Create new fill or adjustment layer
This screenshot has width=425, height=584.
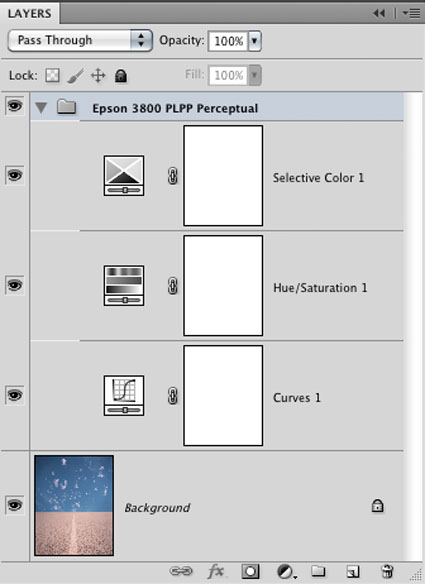coord(286,571)
